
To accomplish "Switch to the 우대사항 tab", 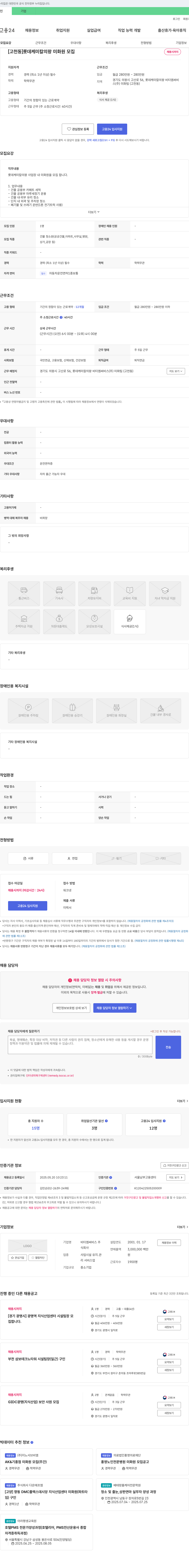I will pos(76,43).
